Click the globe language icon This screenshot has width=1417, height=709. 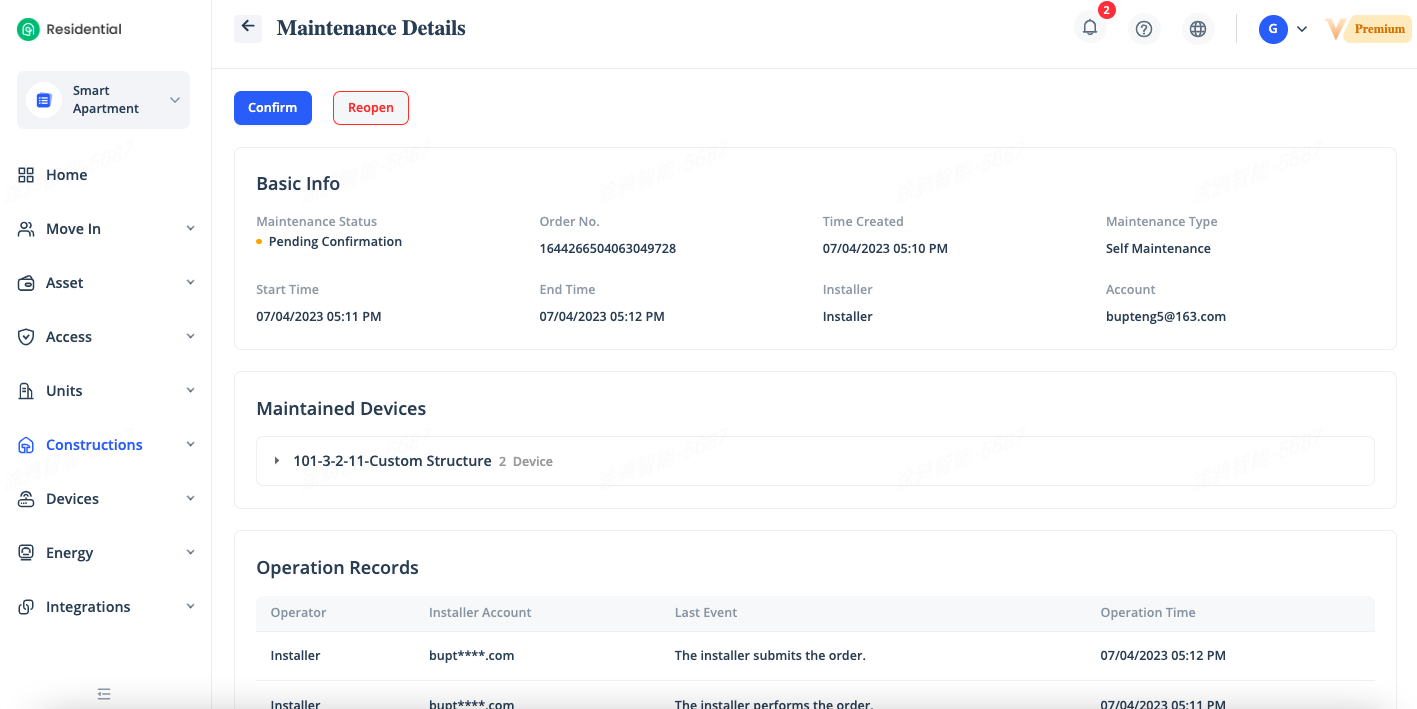point(1198,29)
